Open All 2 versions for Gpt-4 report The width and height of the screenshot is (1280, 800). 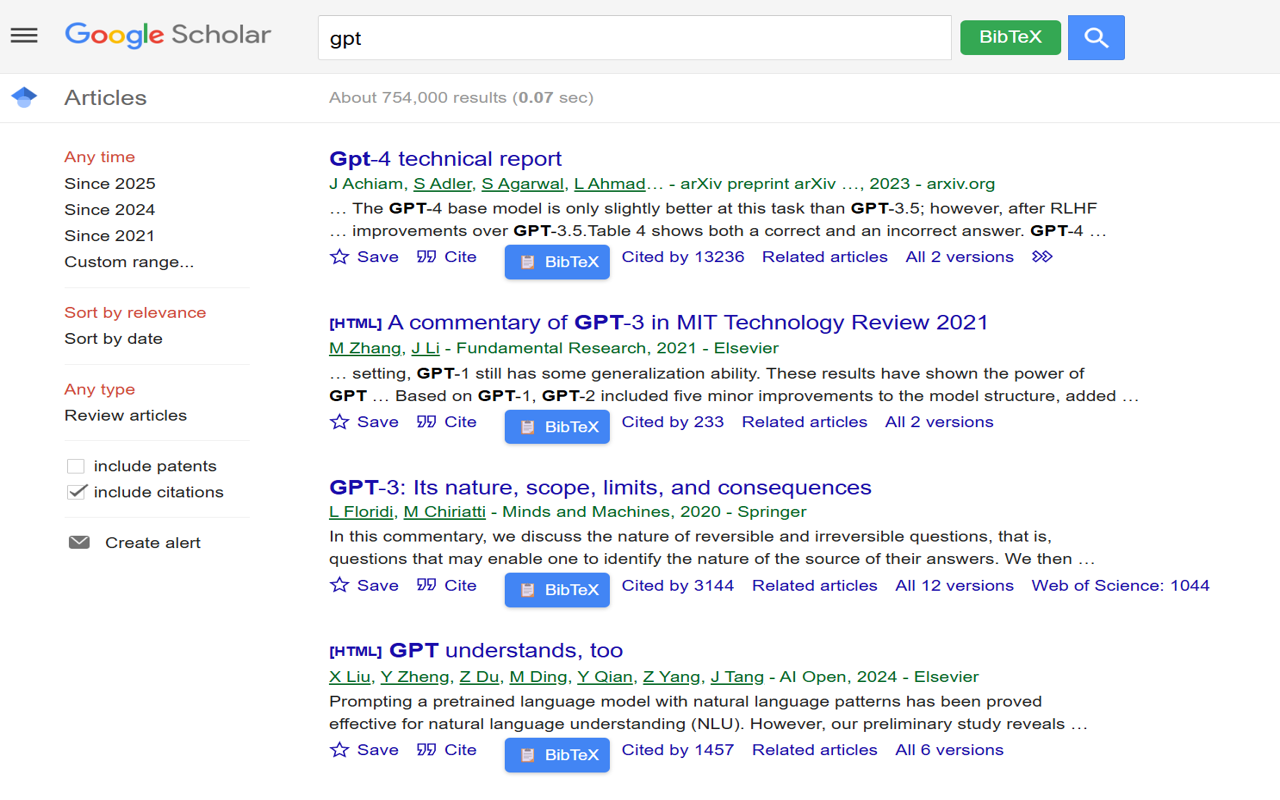[960, 257]
